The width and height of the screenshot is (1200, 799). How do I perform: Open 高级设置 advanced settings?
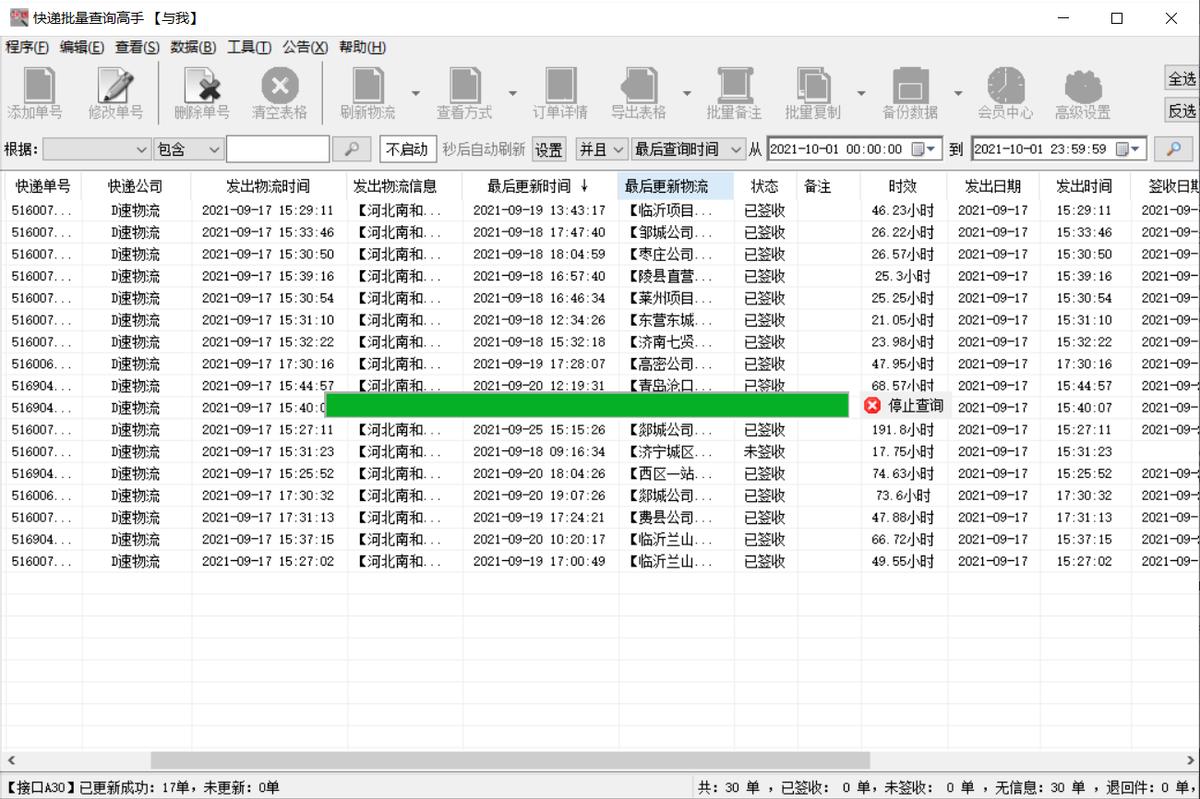click(x=1083, y=94)
